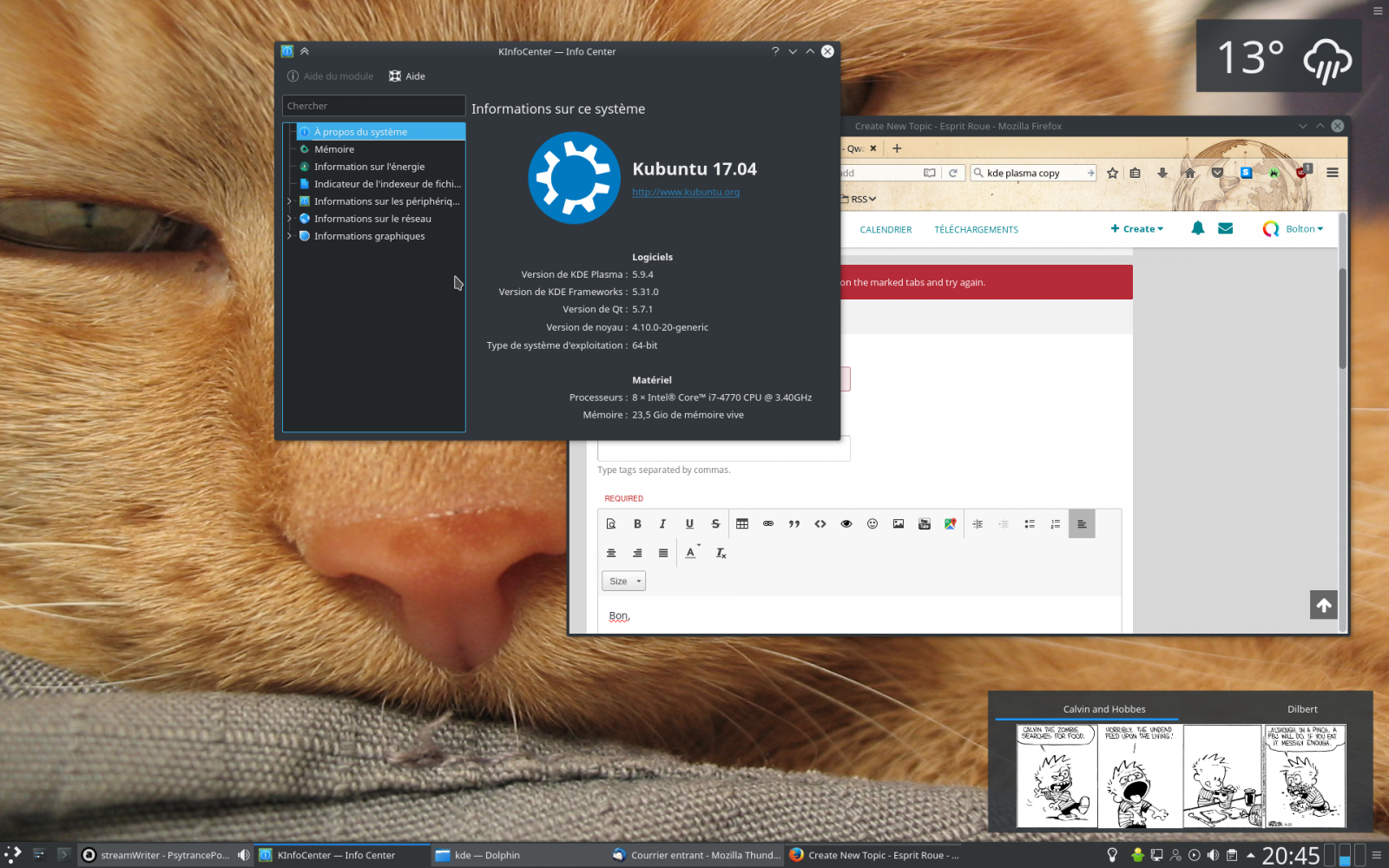Image resolution: width=1389 pixels, height=868 pixels.
Task: Click the Calvin and Hobbes comic strip
Action: click(x=1181, y=776)
